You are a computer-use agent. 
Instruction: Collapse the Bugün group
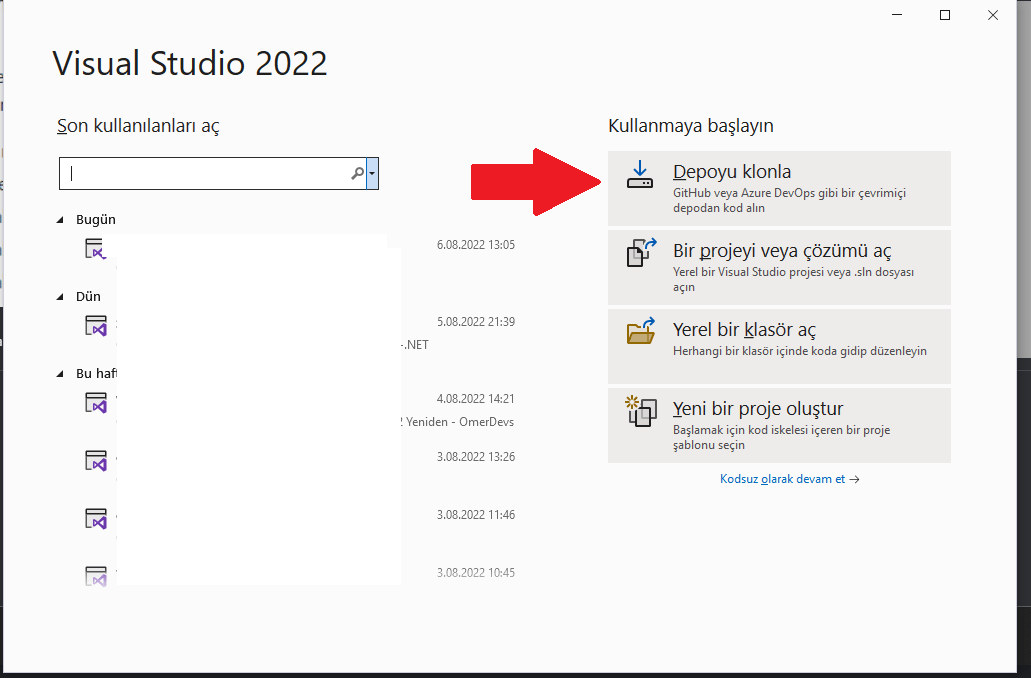click(60, 220)
